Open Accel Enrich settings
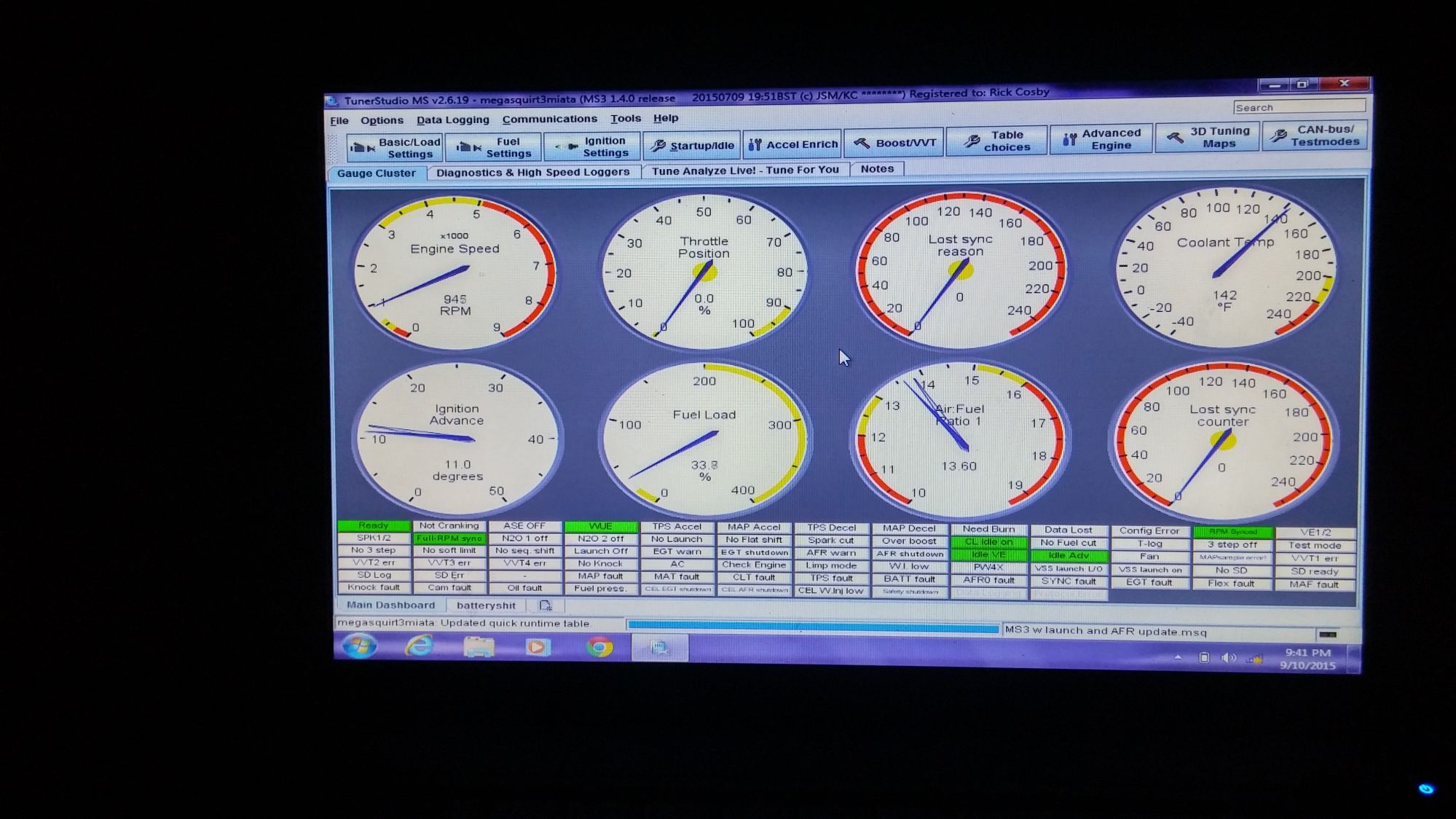Viewport: 1456px width, 819px height. click(792, 144)
